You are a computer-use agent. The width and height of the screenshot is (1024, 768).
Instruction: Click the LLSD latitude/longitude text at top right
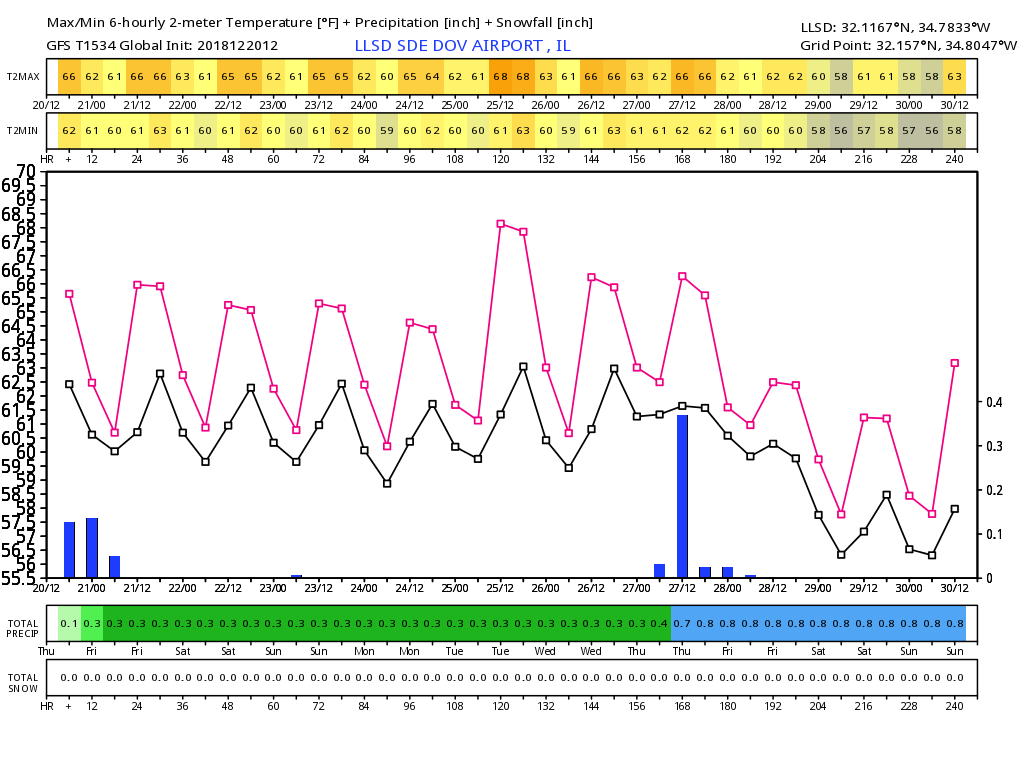pos(908,27)
